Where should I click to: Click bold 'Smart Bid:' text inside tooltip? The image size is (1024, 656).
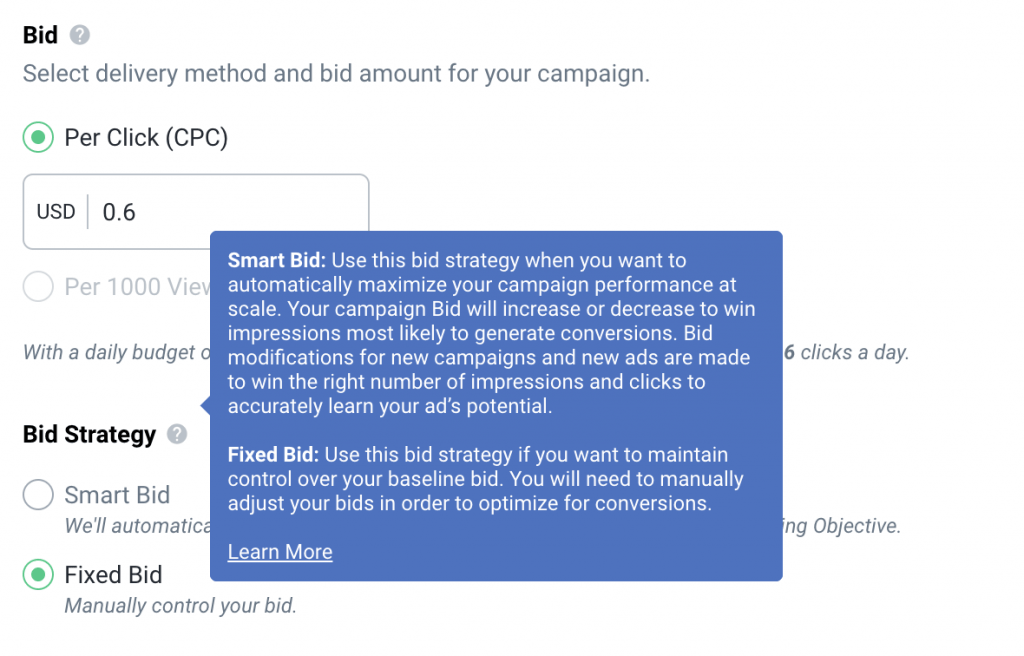tap(277, 261)
